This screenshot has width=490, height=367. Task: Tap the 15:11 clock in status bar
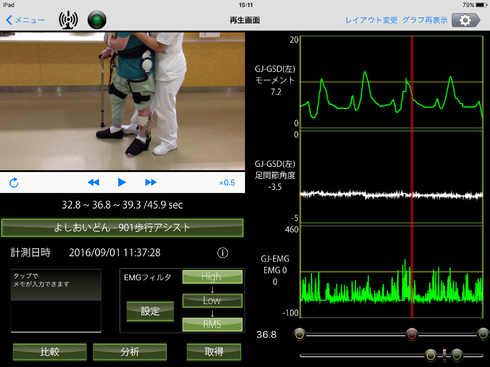[x=246, y=5]
